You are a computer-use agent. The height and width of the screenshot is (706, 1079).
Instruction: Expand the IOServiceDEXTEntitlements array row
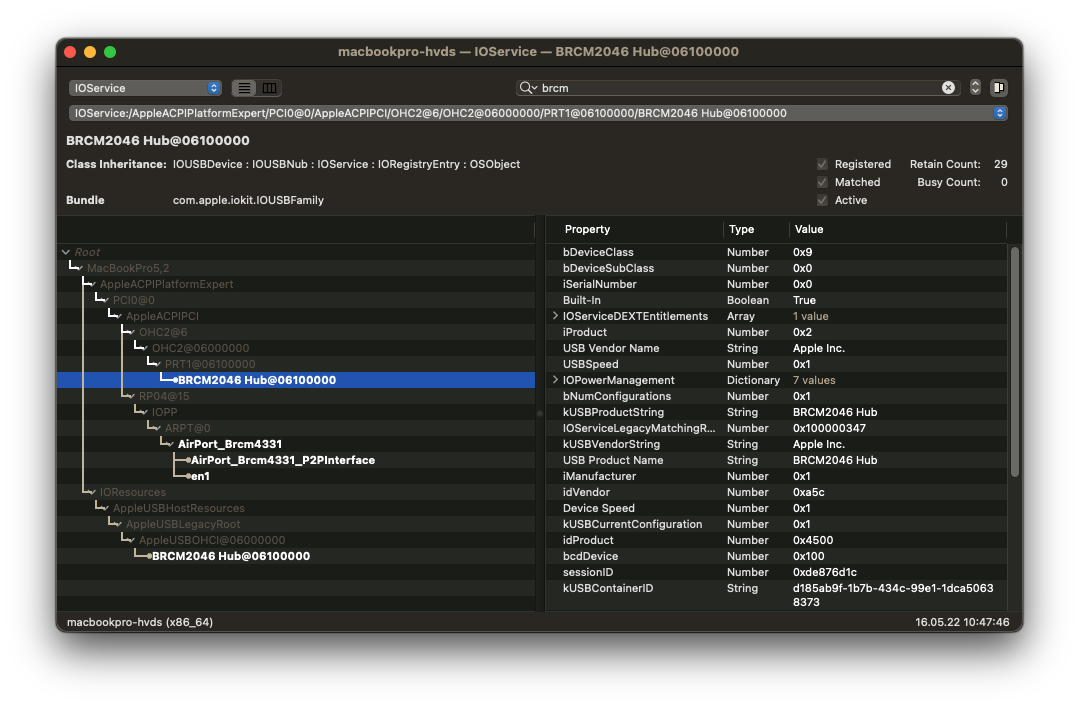(555, 316)
